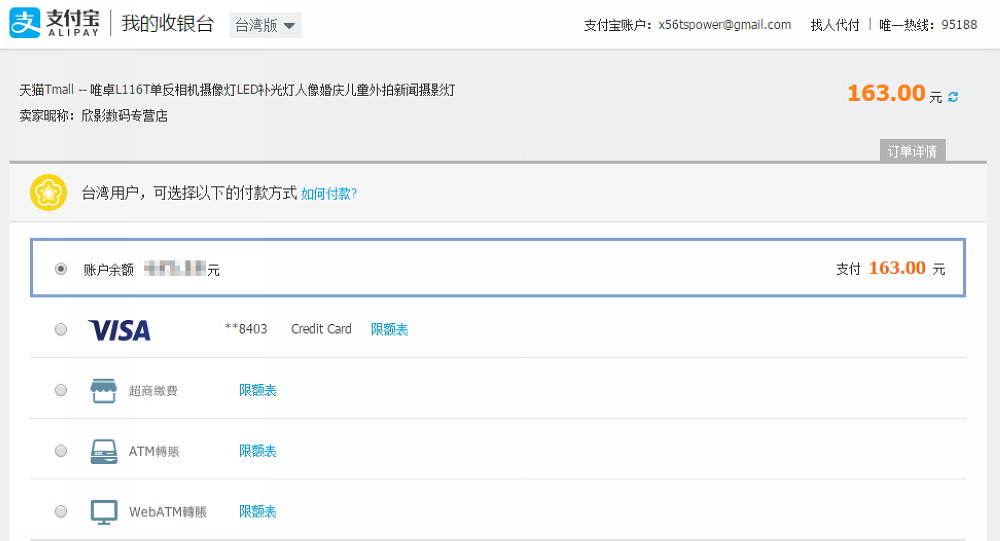The image size is (1000, 541).
Task: Click the card number **8403
Action: (x=246, y=329)
